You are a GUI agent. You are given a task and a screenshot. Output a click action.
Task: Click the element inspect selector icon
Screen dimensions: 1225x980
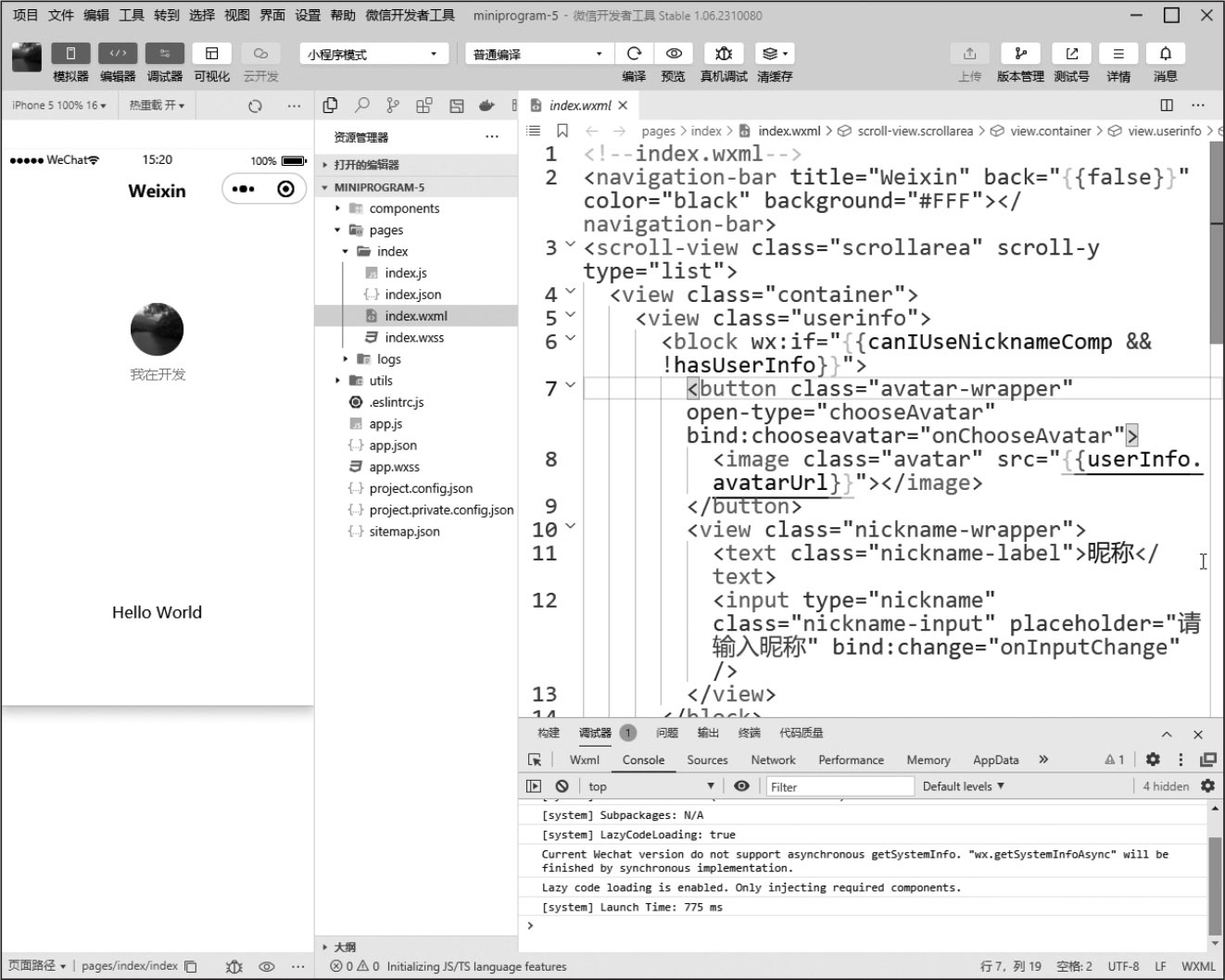(535, 760)
